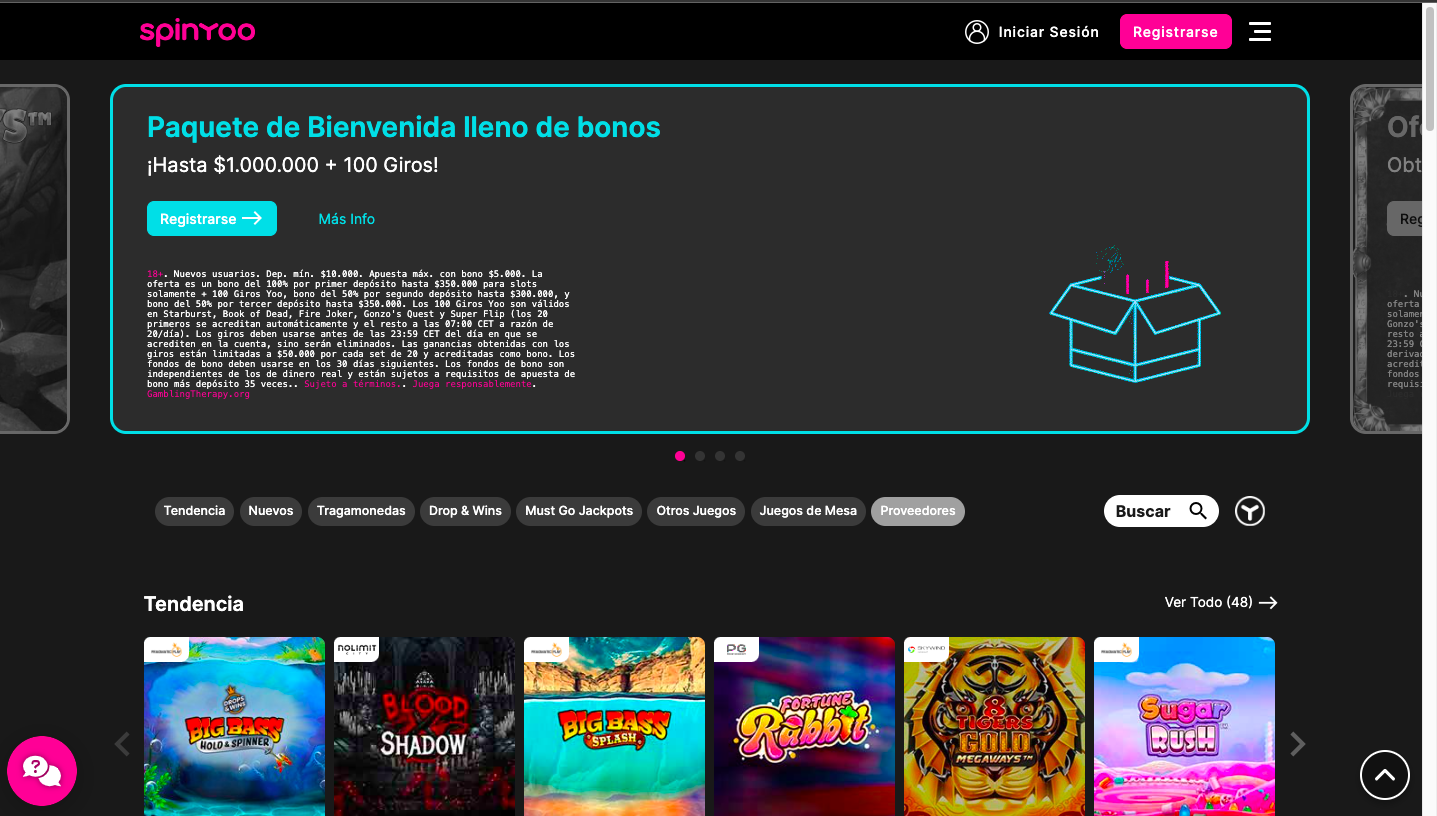Screen dimensions: 1437x816
Task: Open the hamburger menu
Action: coord(1260,32)
